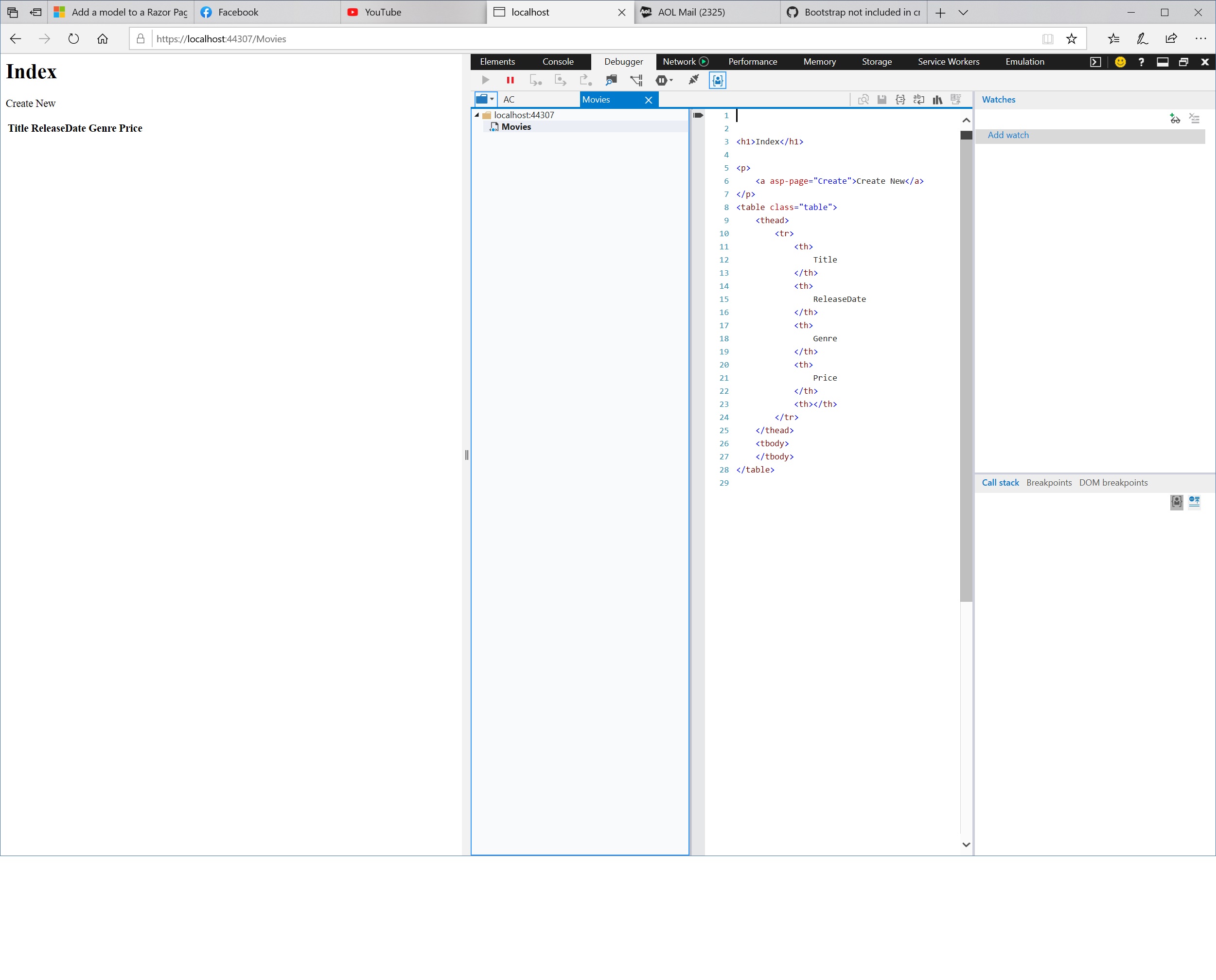Click the Create New link
The image size is (1216, 980).
[31, 104]
